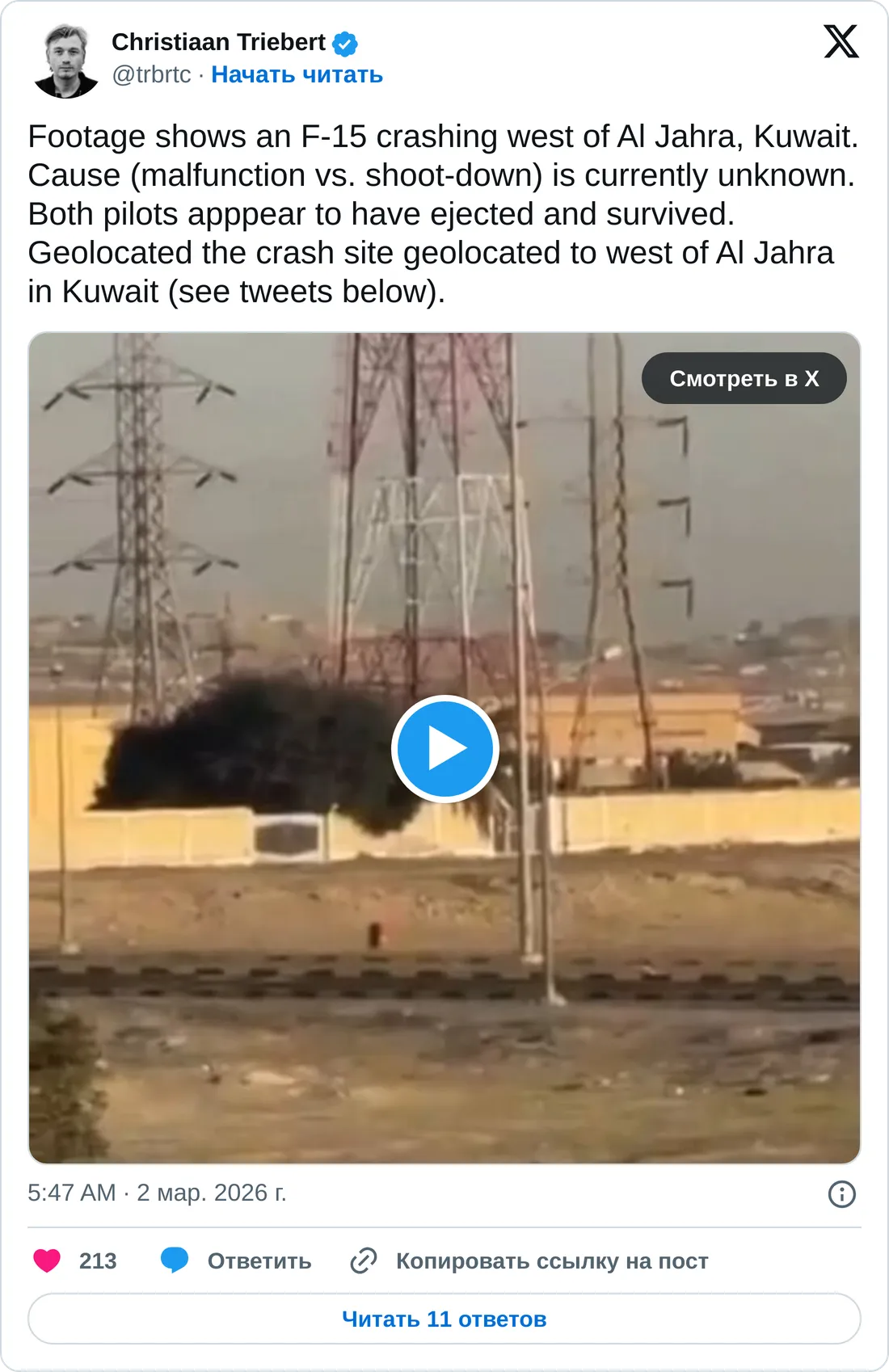Like the tweet with the heart icon
The width and height of the screenshot is (889, 1372).
(x=47, y=1260)
